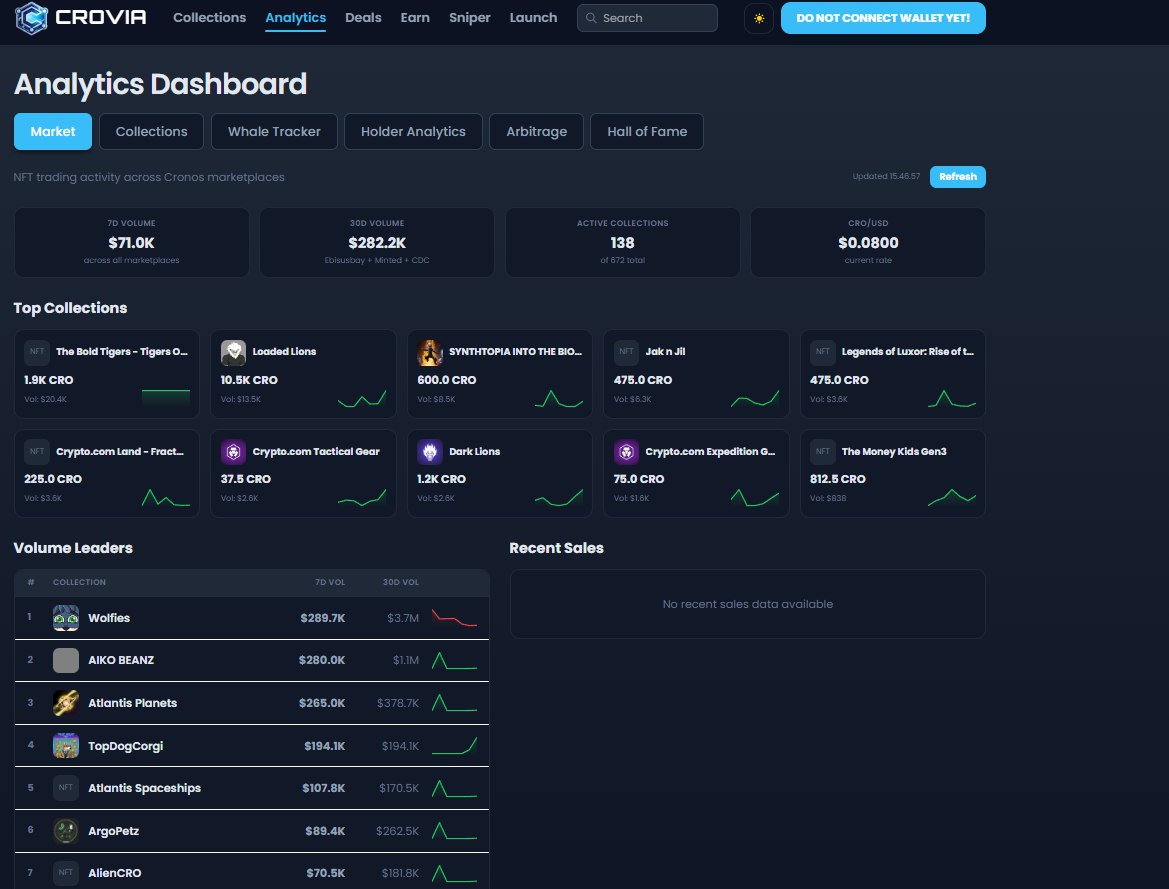The width and height of the screenshot is (1169, 889).
Task: Open Sniper in top navigation
Action: point(470,17)
